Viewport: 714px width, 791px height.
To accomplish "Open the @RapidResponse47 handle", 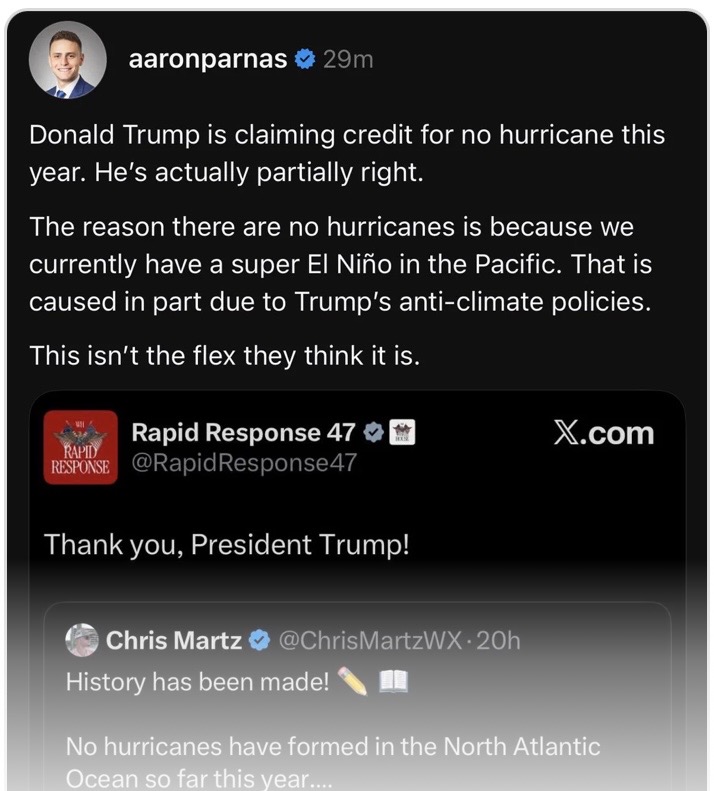I will pos(244,463).
